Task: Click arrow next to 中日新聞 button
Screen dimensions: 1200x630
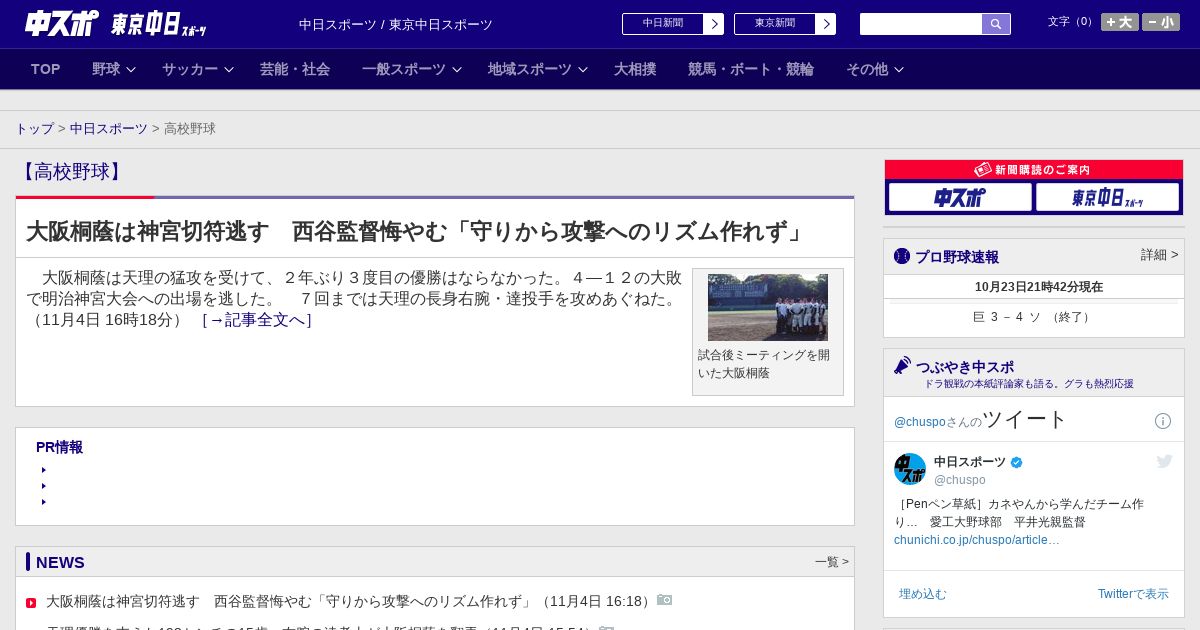Action: coord(713,24)
